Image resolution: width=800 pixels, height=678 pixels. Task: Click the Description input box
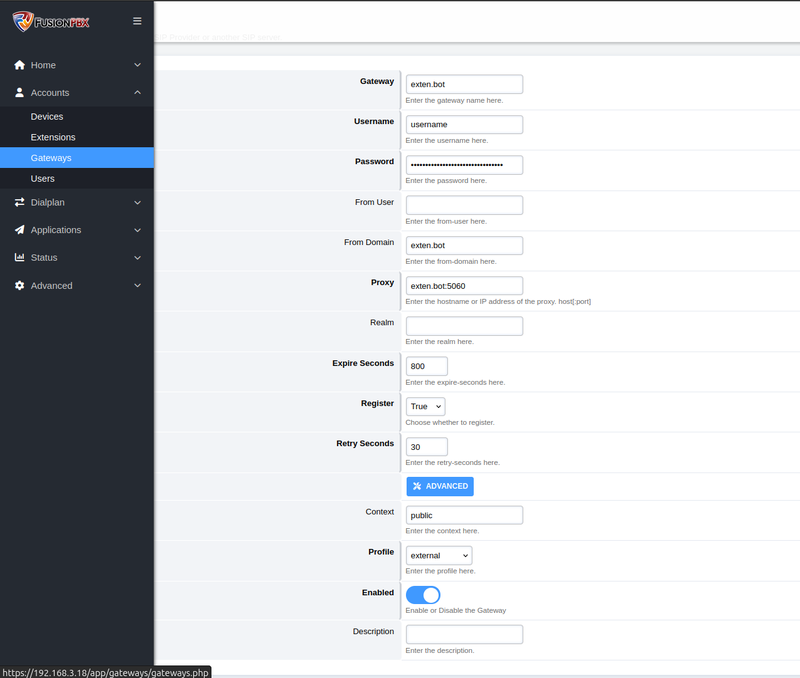coord(464,634)
